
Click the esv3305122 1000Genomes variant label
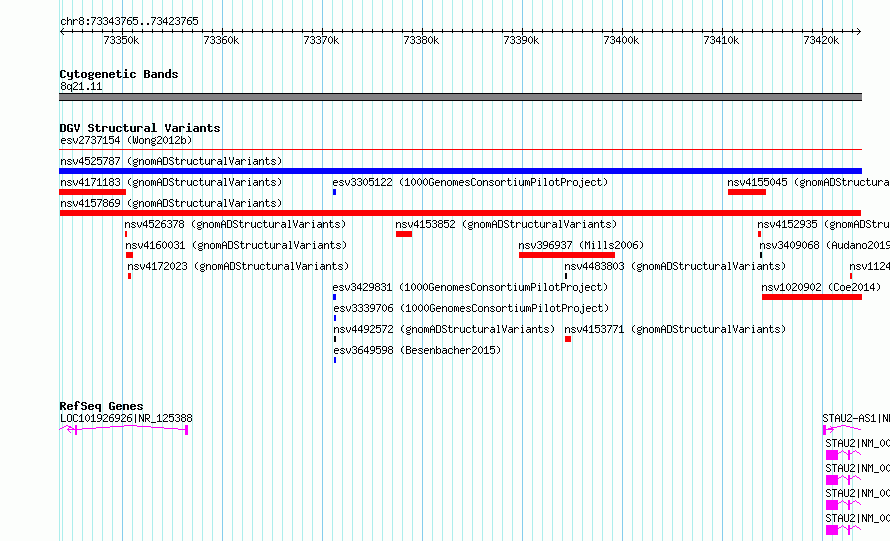(470, 182)
